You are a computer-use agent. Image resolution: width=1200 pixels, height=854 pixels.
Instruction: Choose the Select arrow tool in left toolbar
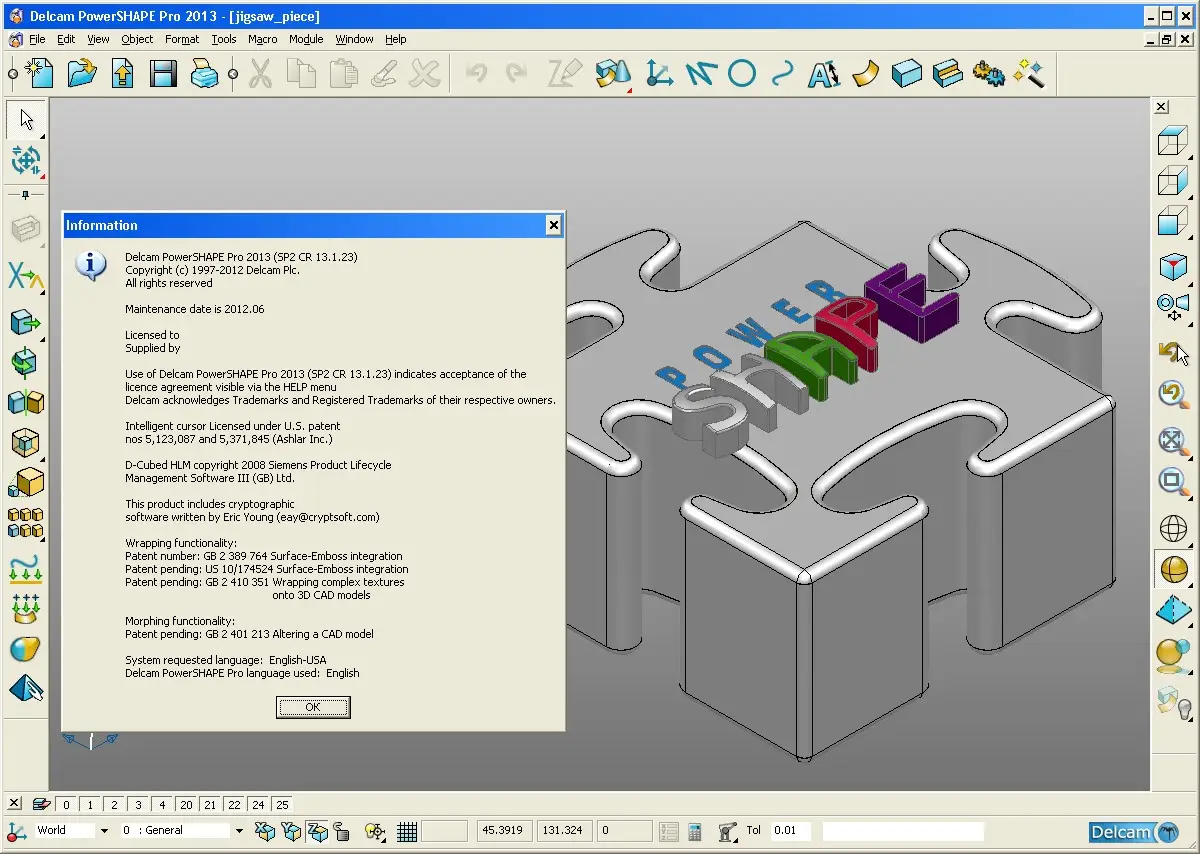click(26, 120)
